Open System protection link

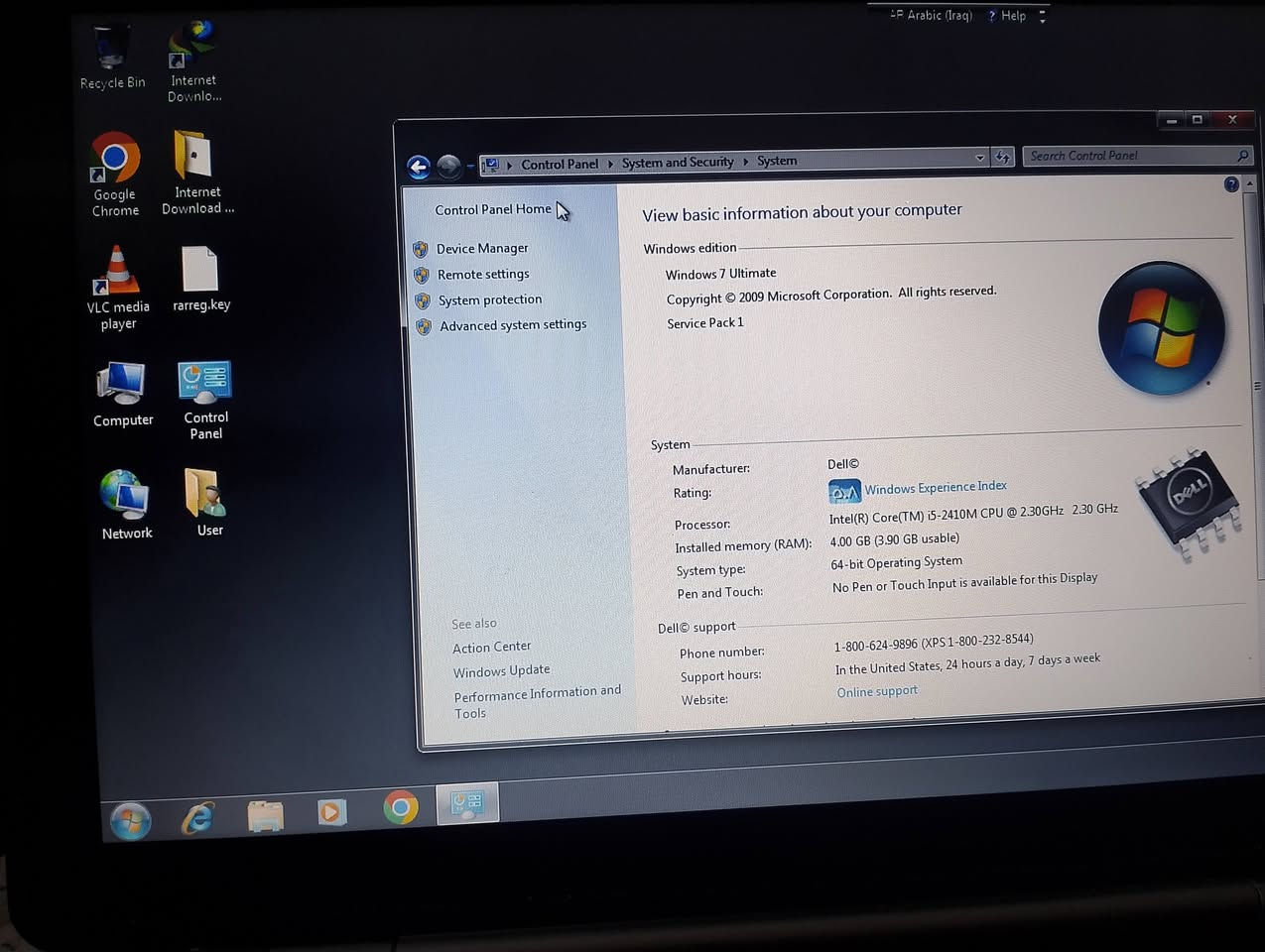490,299
